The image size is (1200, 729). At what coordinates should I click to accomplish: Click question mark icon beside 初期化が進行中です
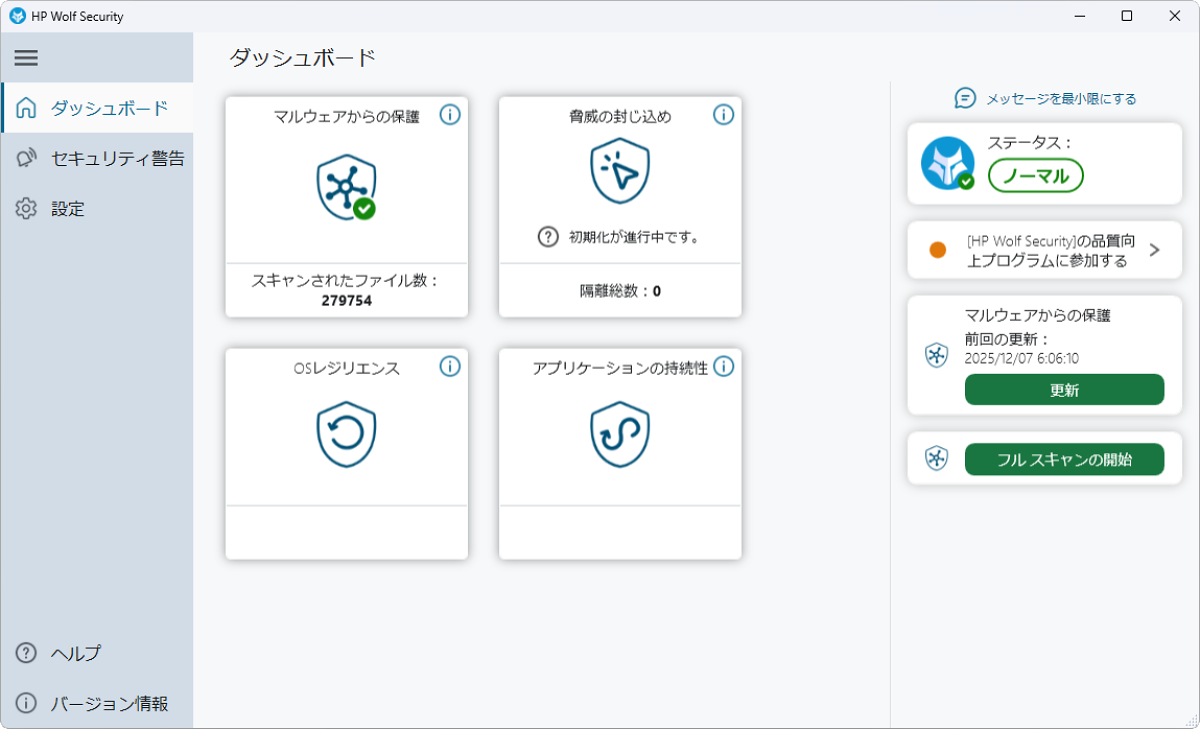click(548, 237)
